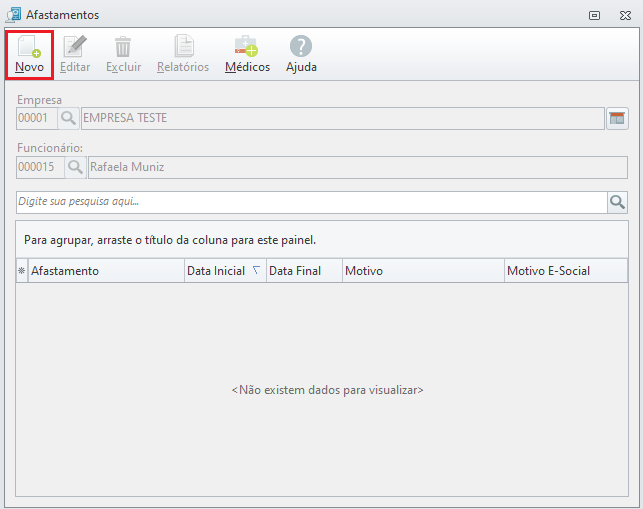The height and width of the screenshot is (509, 643).
Task: Open the Médicos registry
Action: tap(247, 55)
